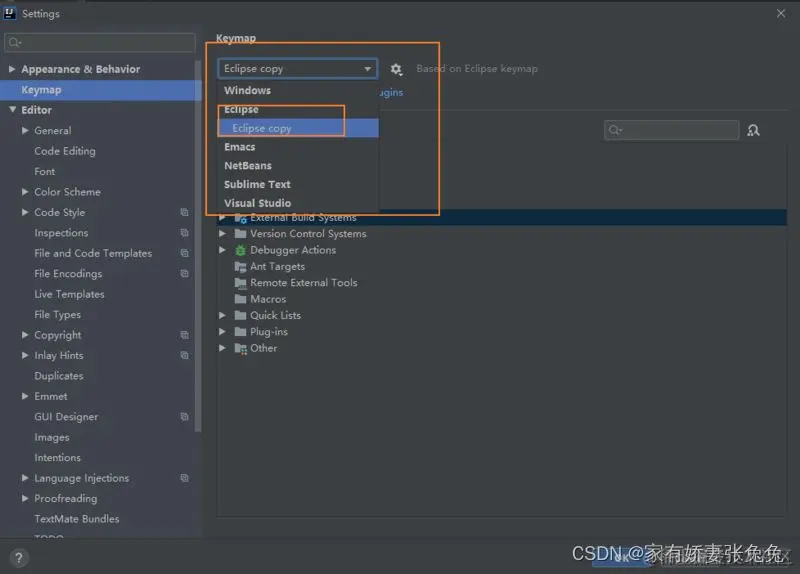
Task: Select Emacs keymap option
Action: pos(298,147)
